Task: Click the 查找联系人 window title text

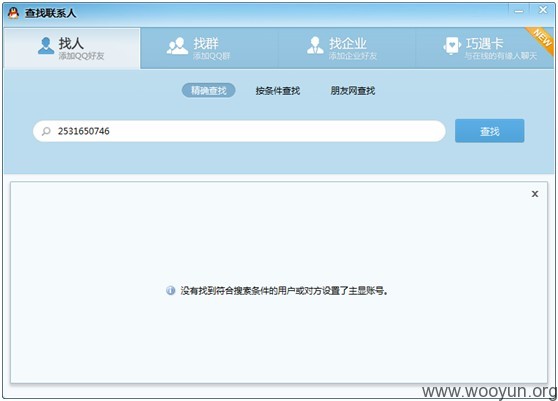Action: 50,13
